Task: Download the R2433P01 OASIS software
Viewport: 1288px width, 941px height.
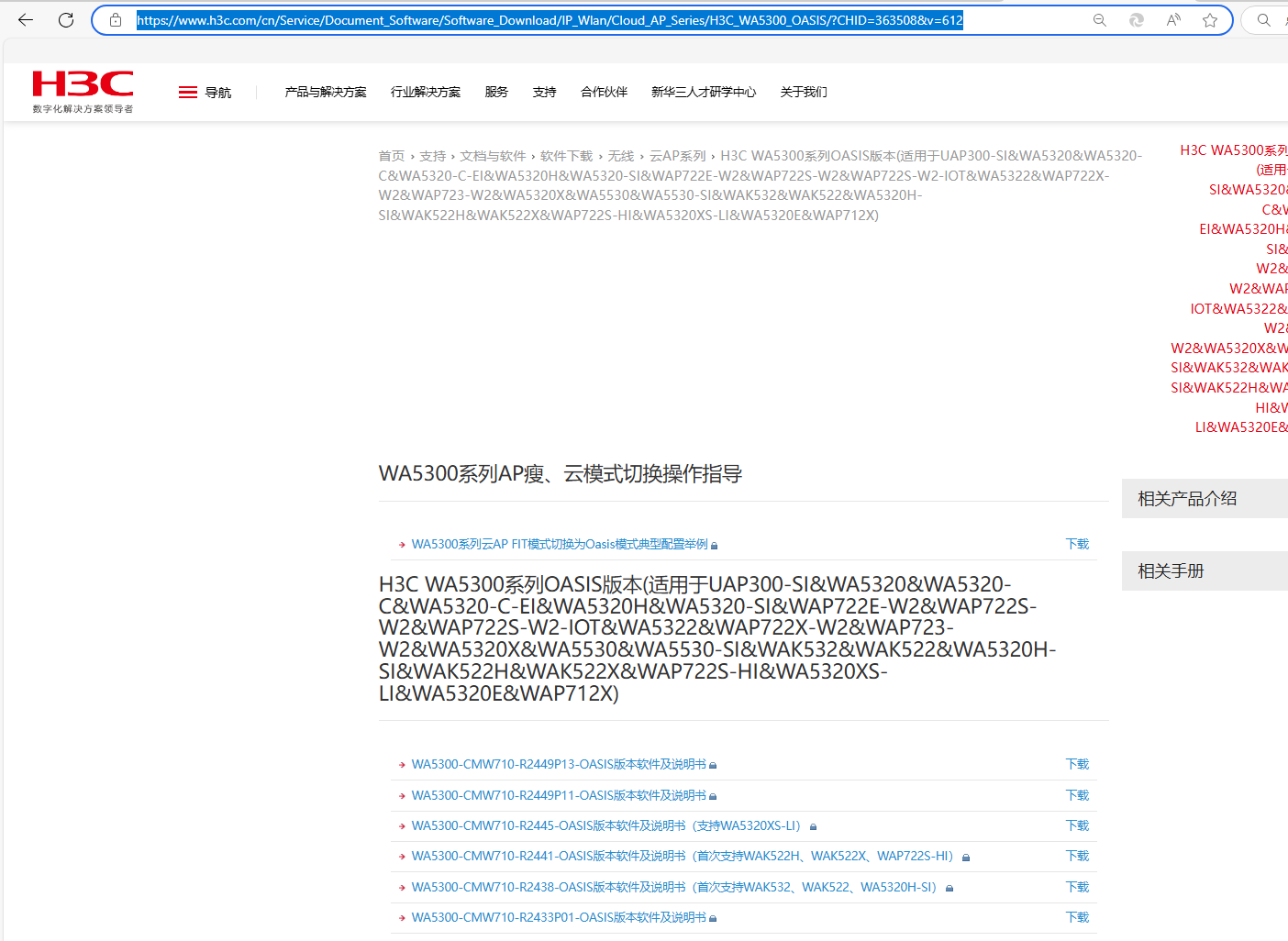Action: [x=1077, y=917]
